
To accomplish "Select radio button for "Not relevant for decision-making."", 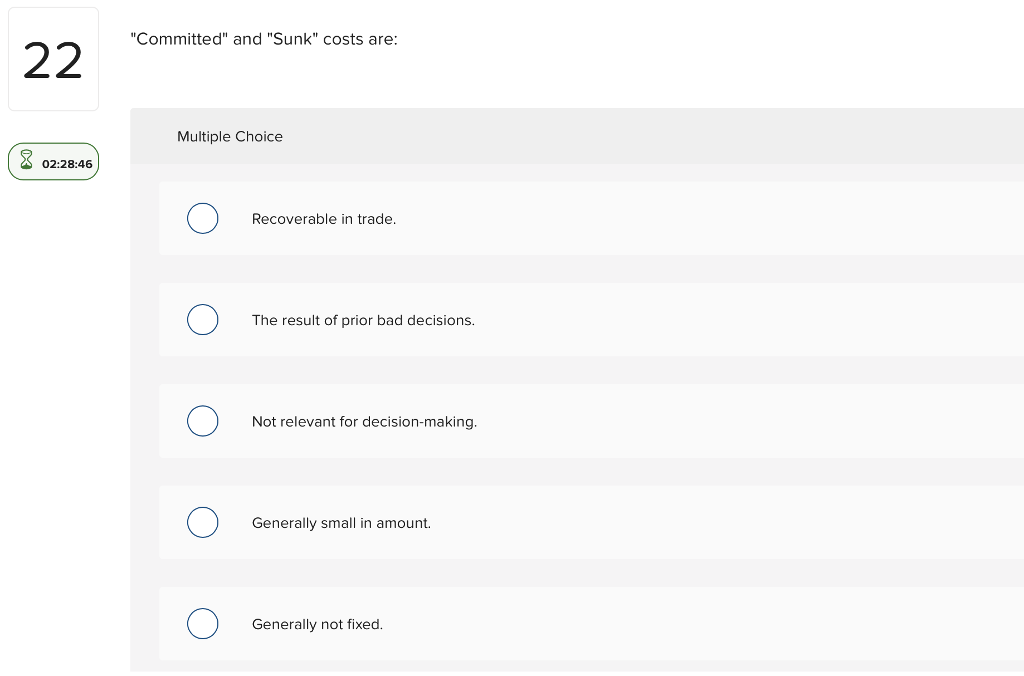I will [203, 420].
